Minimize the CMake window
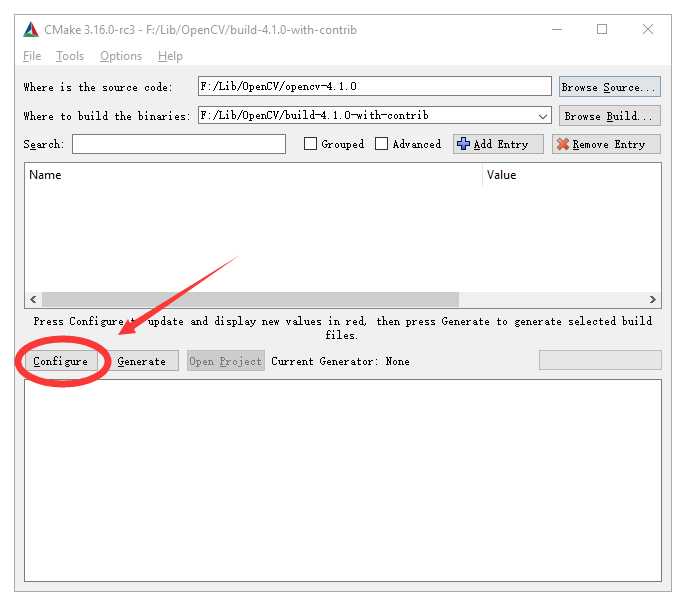 coord(557,30)
